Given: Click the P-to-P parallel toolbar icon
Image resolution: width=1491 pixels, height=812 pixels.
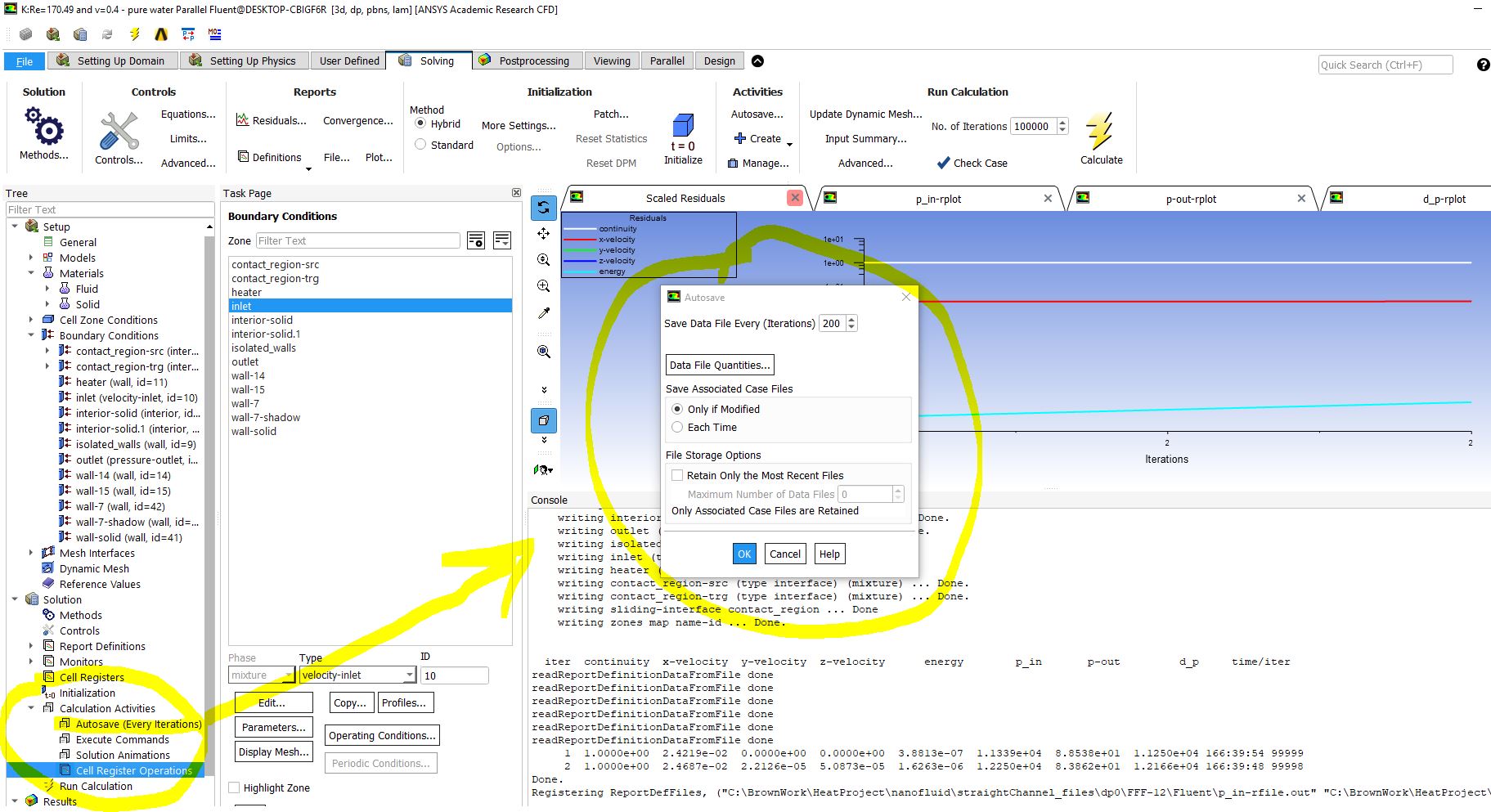Looking at the screenshot, I should [188, 34].
